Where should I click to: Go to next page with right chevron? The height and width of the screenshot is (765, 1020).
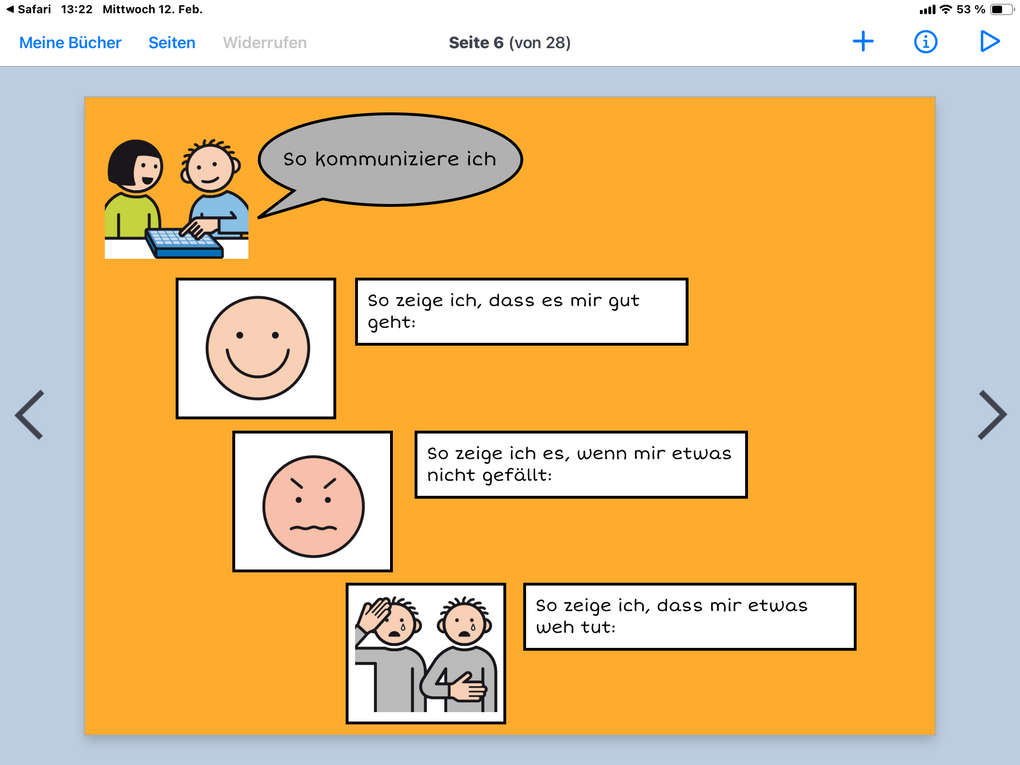click(x=993, y=414)
